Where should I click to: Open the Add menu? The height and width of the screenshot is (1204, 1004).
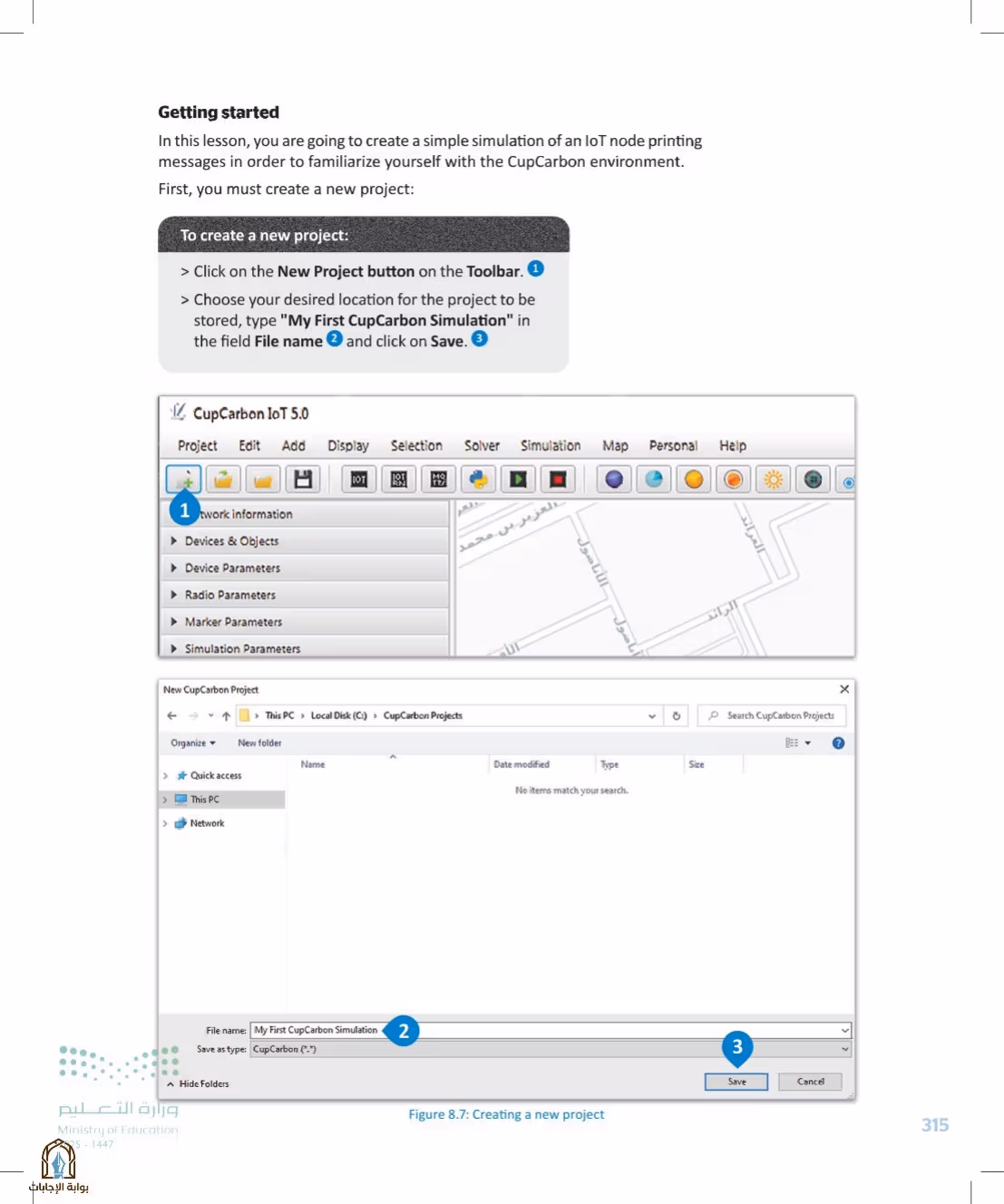click(293, 446)
